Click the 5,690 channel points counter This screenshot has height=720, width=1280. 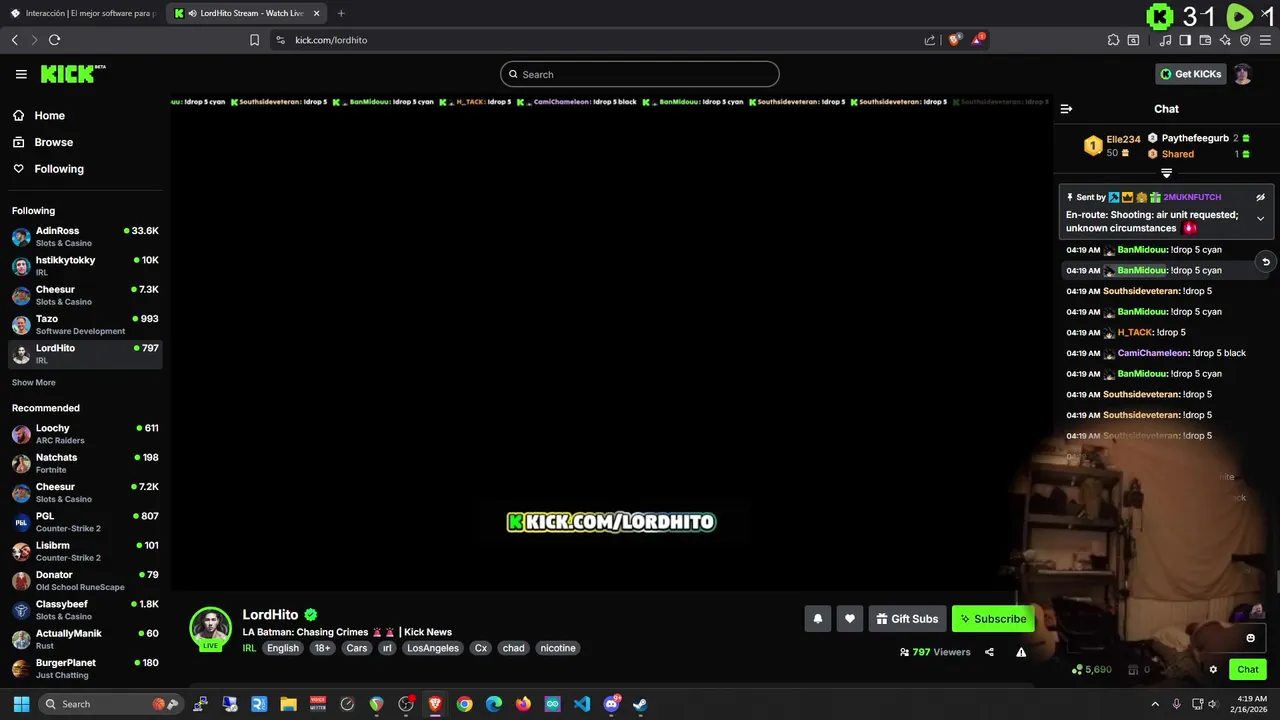pos(1092,670)
